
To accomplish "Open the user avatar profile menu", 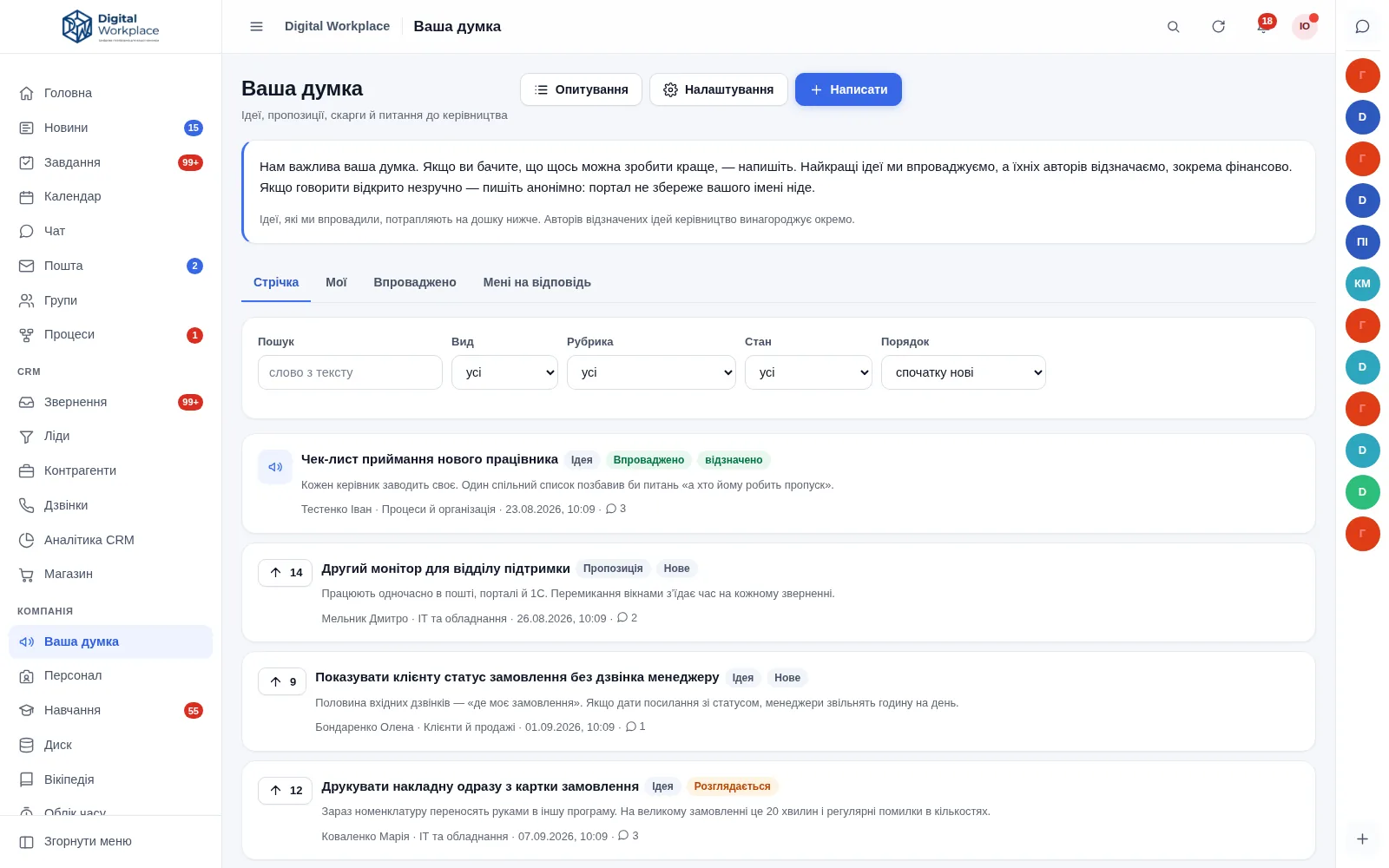I will pos(1304,26).
